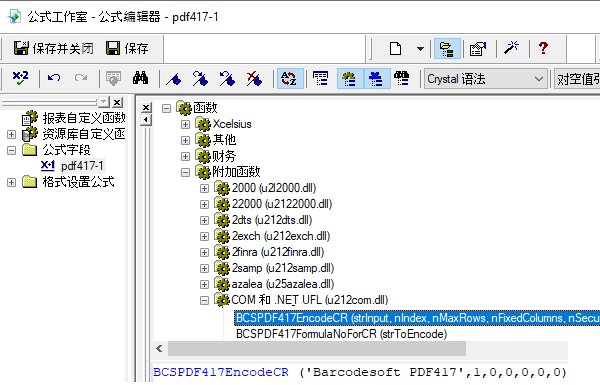This screenshot has width=600, height=385.
Task: Close the left workshop tree panel
Action: [118, 102]
